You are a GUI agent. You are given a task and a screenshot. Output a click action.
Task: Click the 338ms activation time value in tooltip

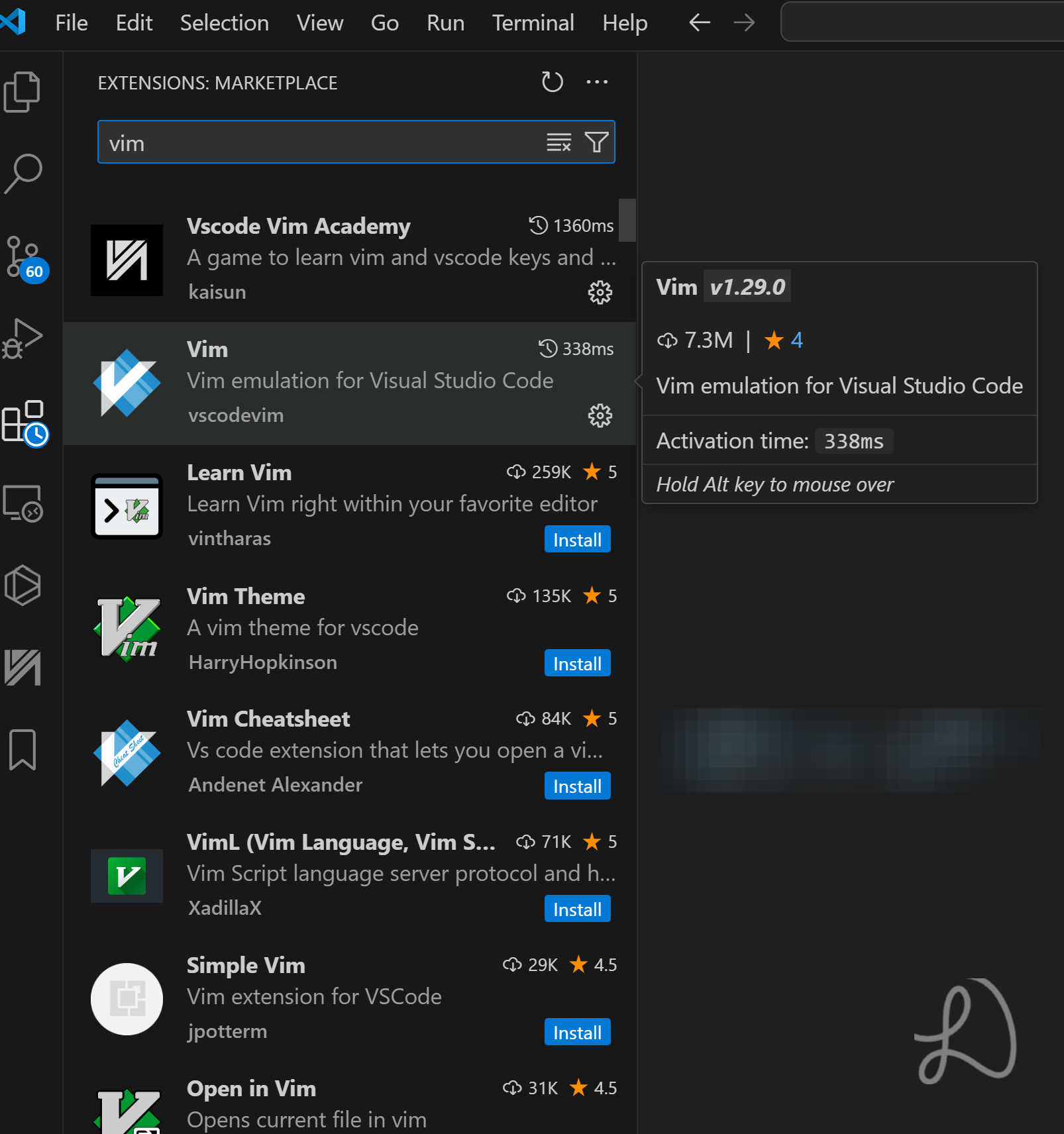coord(854,441)
